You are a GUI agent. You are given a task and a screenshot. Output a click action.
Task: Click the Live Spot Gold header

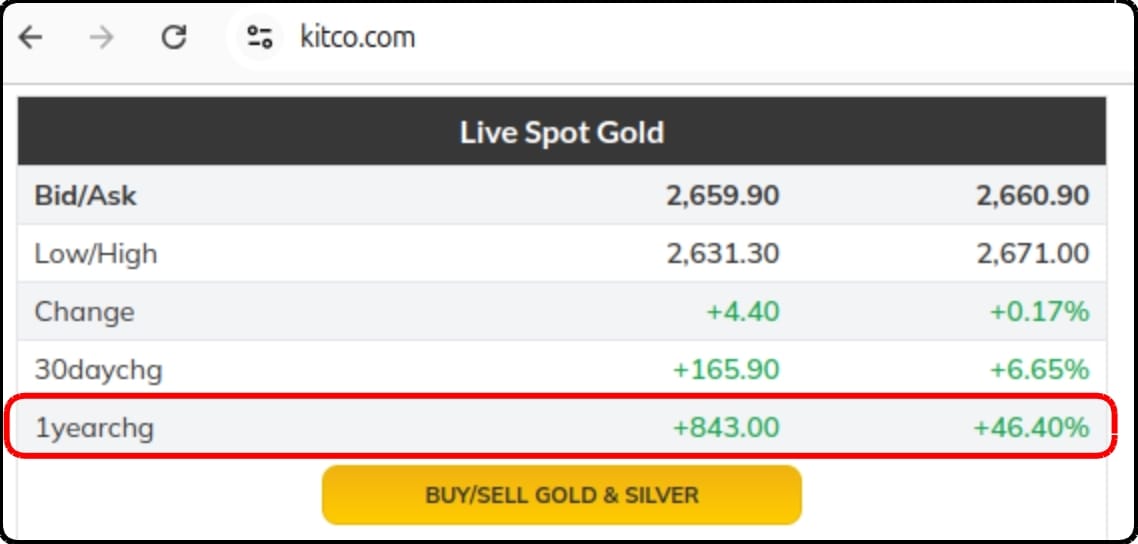pos(562,133)
